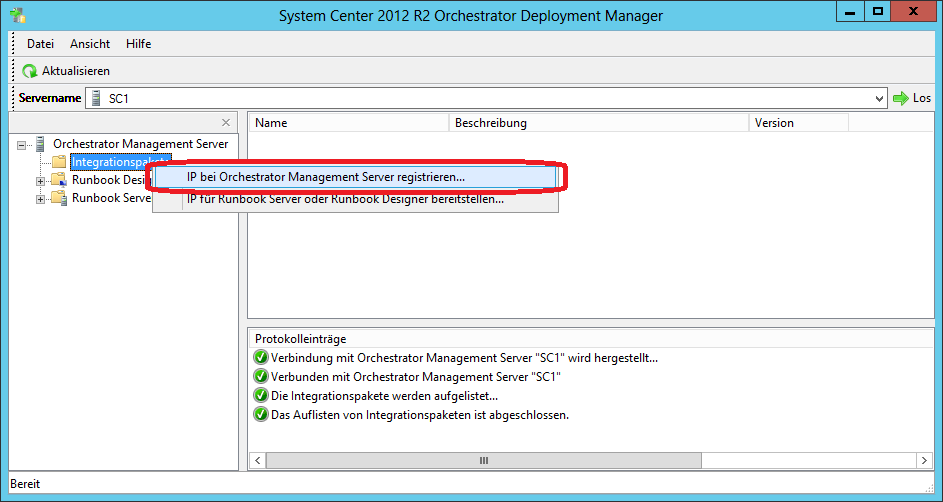This screenshot has width=943, height=502.
Task: Click check icon for Verbunden mit Server entry
Action: [x=260, y=377]
